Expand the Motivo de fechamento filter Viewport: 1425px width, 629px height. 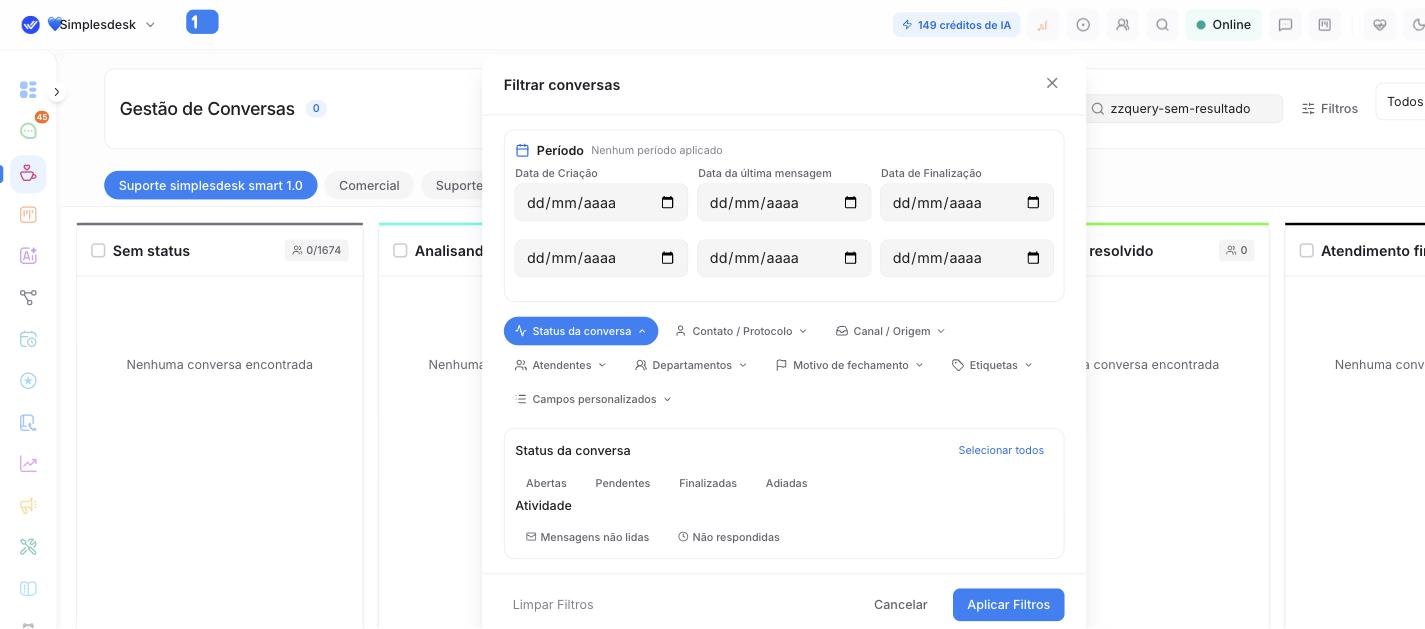click(x=850, y=365)
